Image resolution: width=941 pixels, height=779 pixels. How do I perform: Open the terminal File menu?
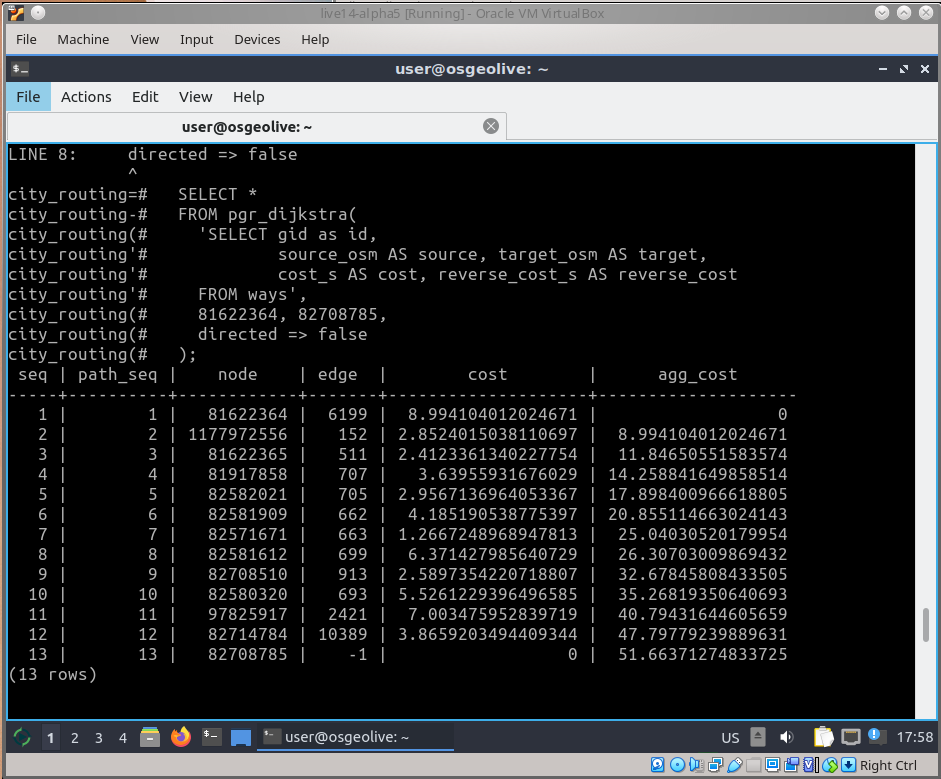[28, 97]
